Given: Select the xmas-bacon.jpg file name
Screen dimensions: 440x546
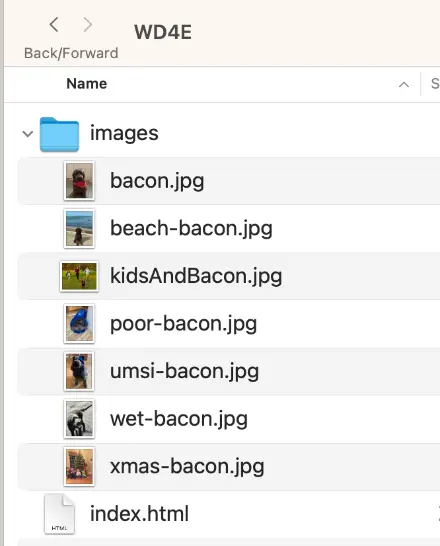Looking at the screenshot, I should 187,467.
